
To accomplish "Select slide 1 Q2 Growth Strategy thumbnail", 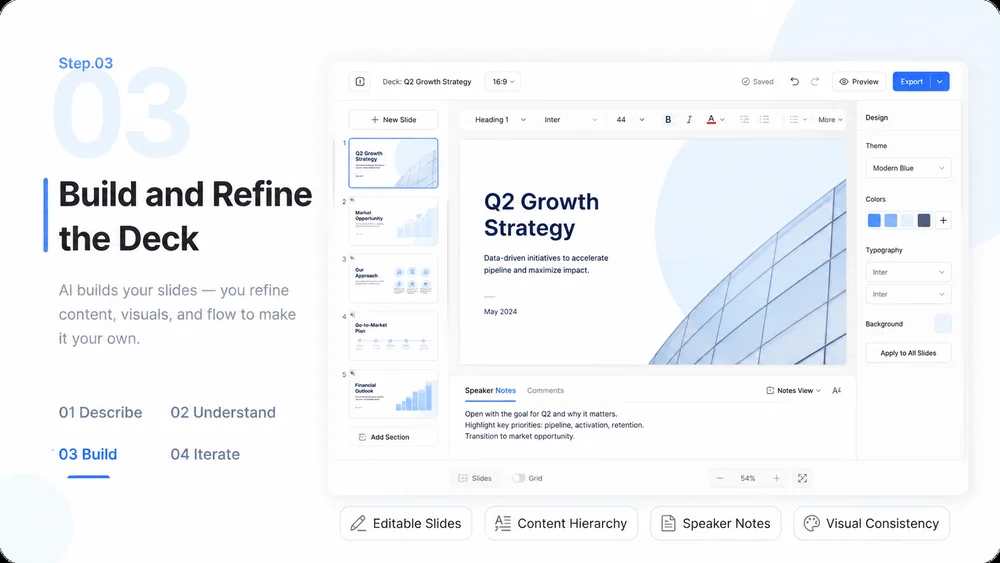I will (393, 163).
